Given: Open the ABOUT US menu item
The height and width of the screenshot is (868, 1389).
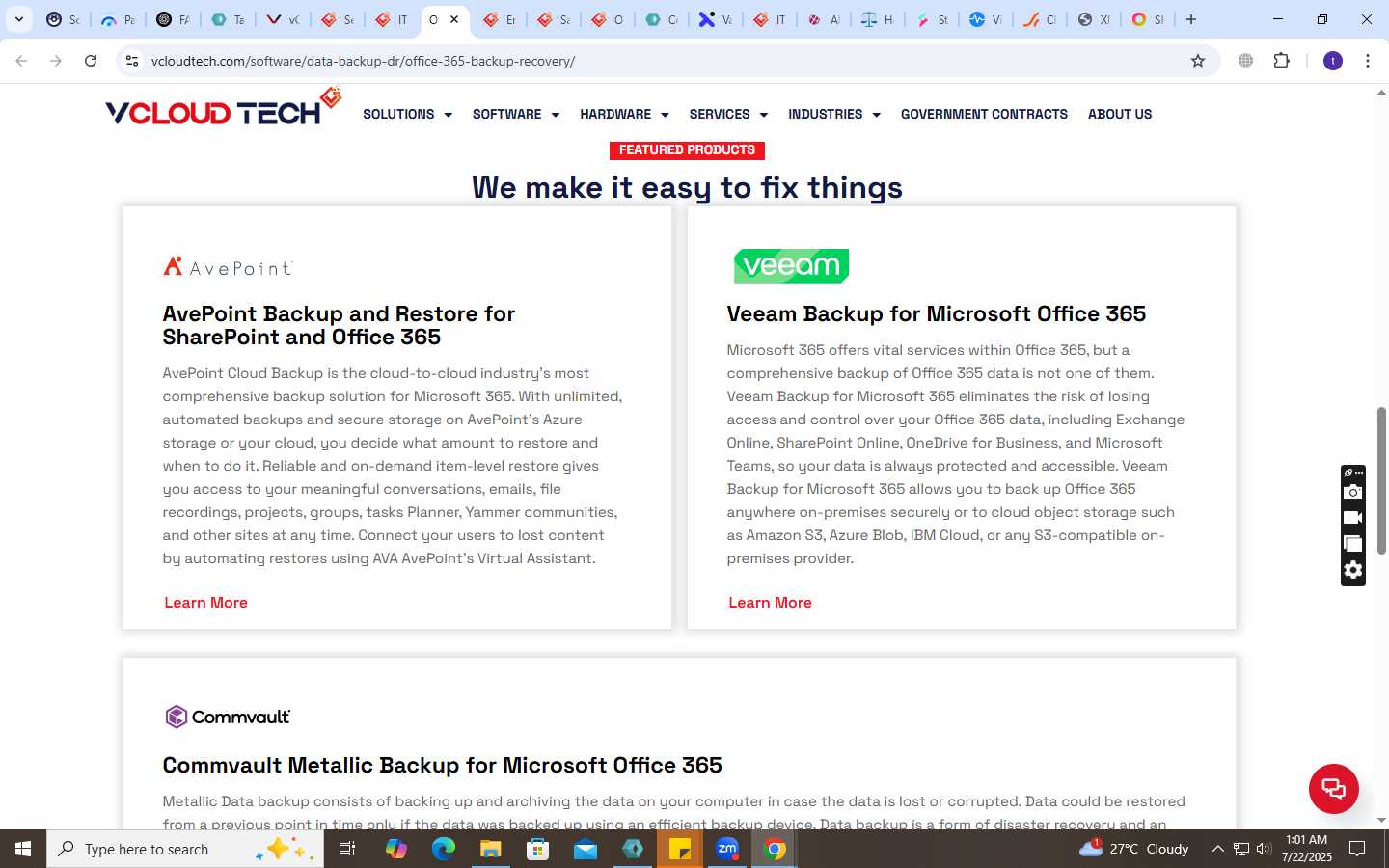Looking at the screenshot, I should (1120, 114).
